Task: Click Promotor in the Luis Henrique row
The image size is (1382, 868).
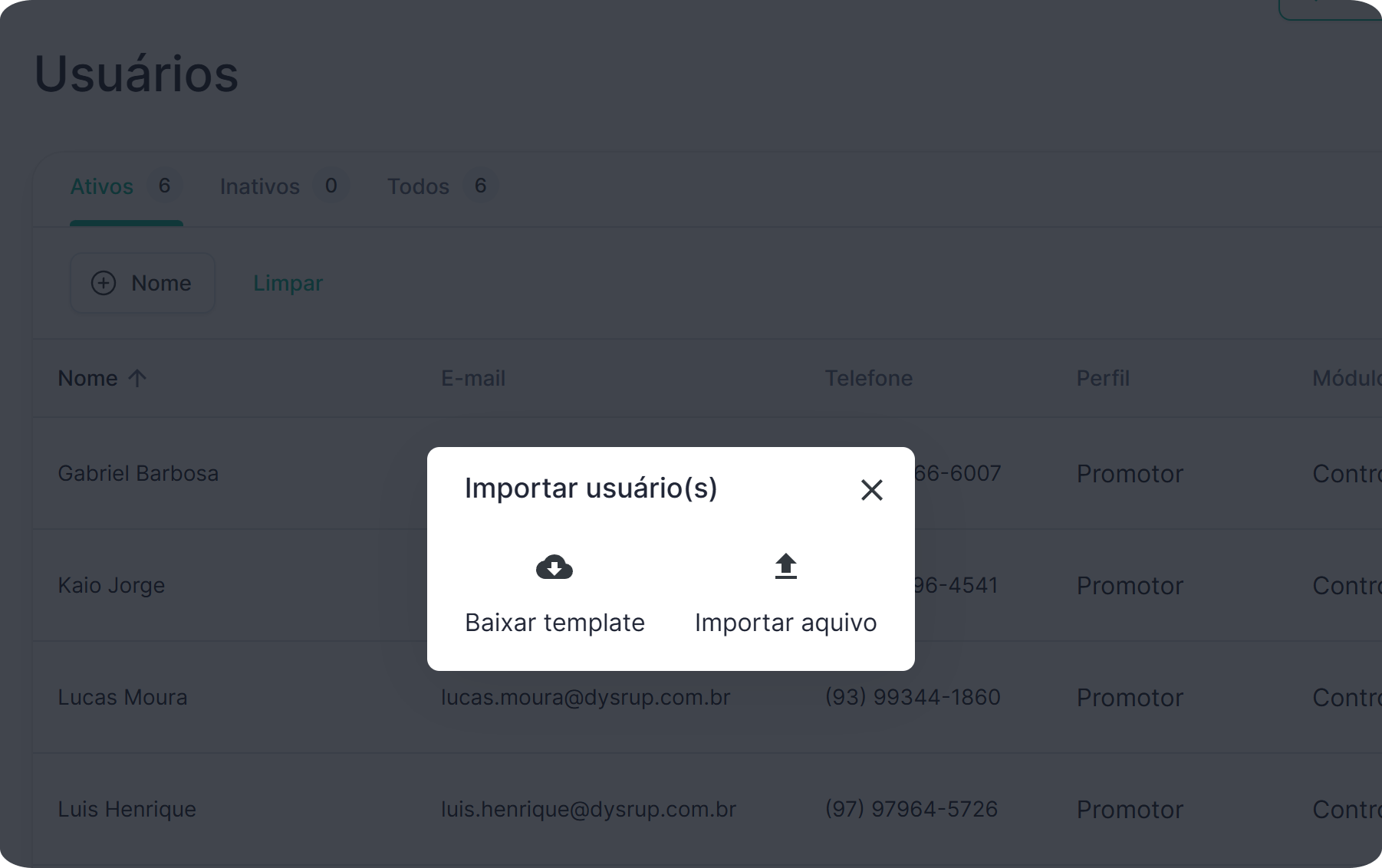Action: click(x=1130, y=810)
